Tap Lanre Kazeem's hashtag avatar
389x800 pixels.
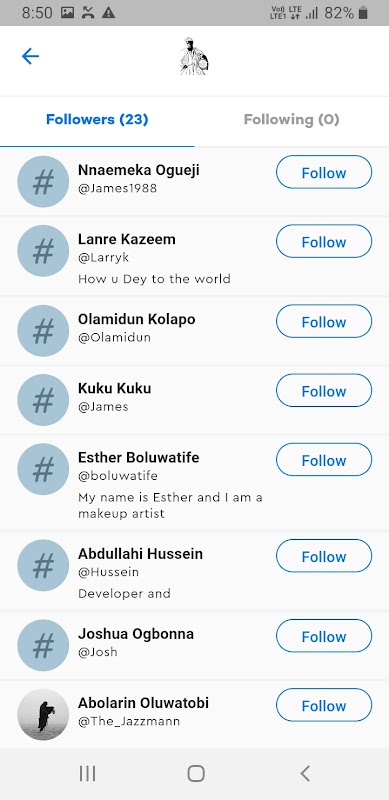click(43, 251)
